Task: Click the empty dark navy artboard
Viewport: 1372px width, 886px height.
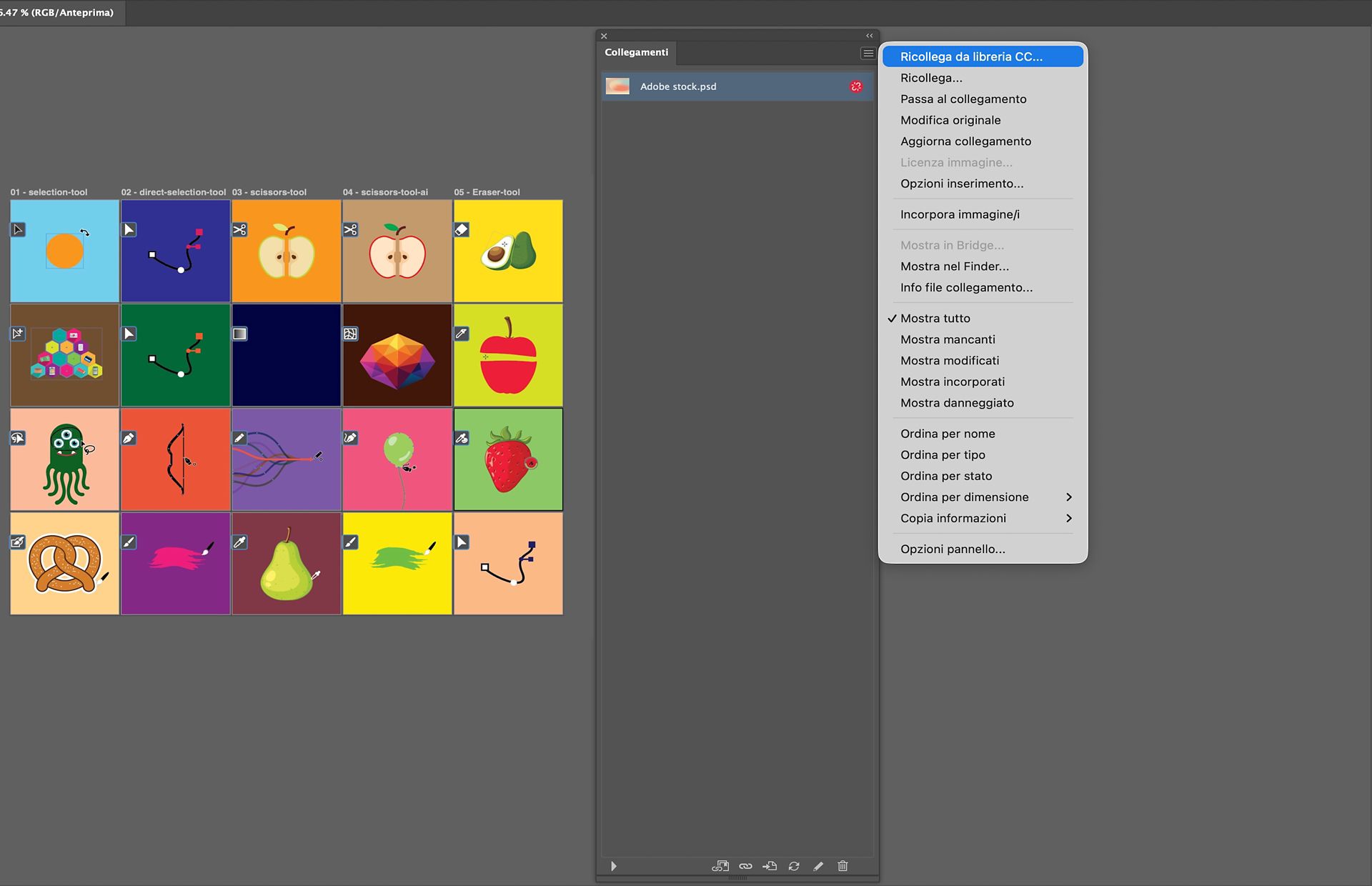Action: point(287,355)
